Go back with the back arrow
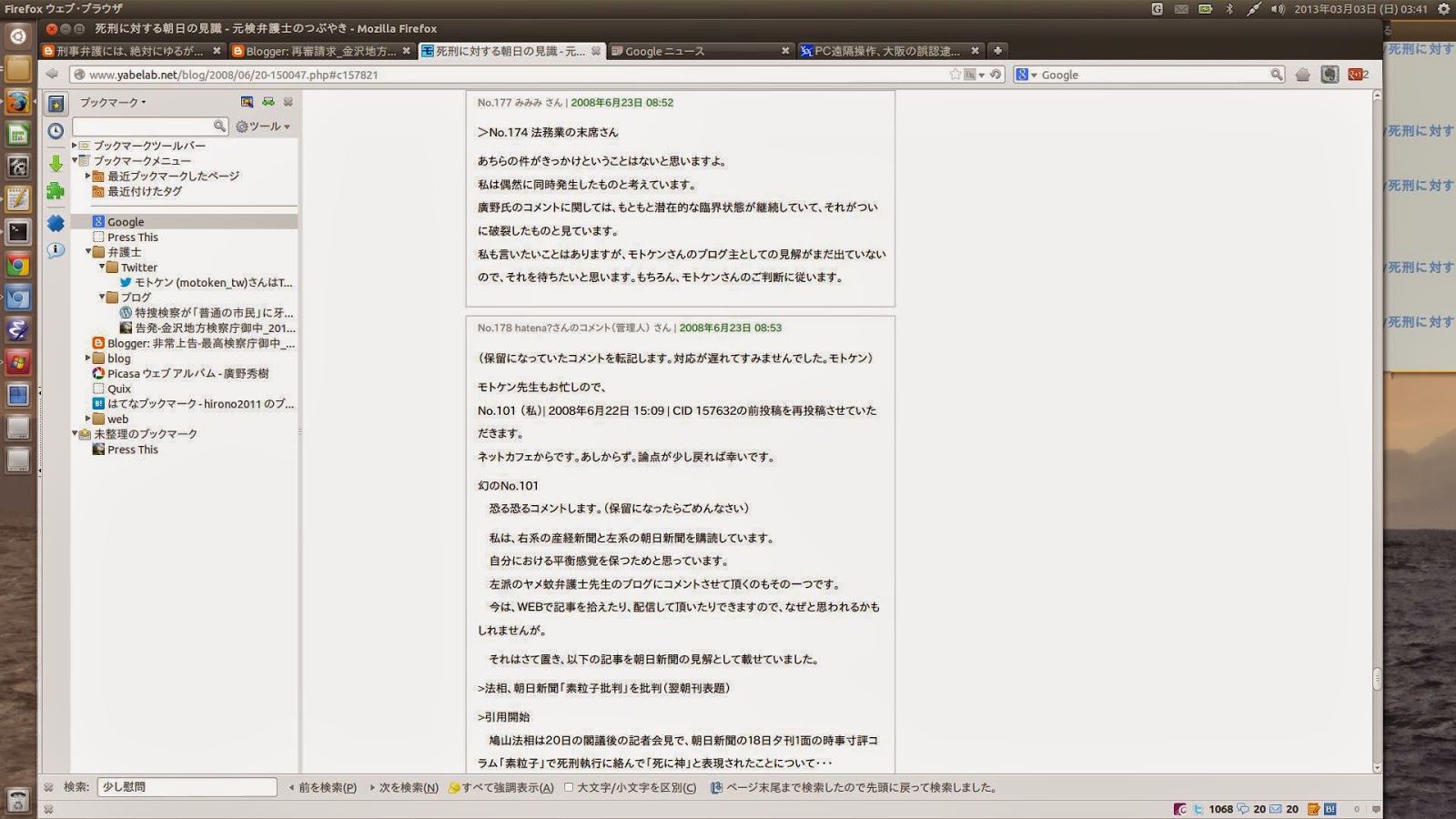This screenshot has height=819, width=1456. click(53, 75)
